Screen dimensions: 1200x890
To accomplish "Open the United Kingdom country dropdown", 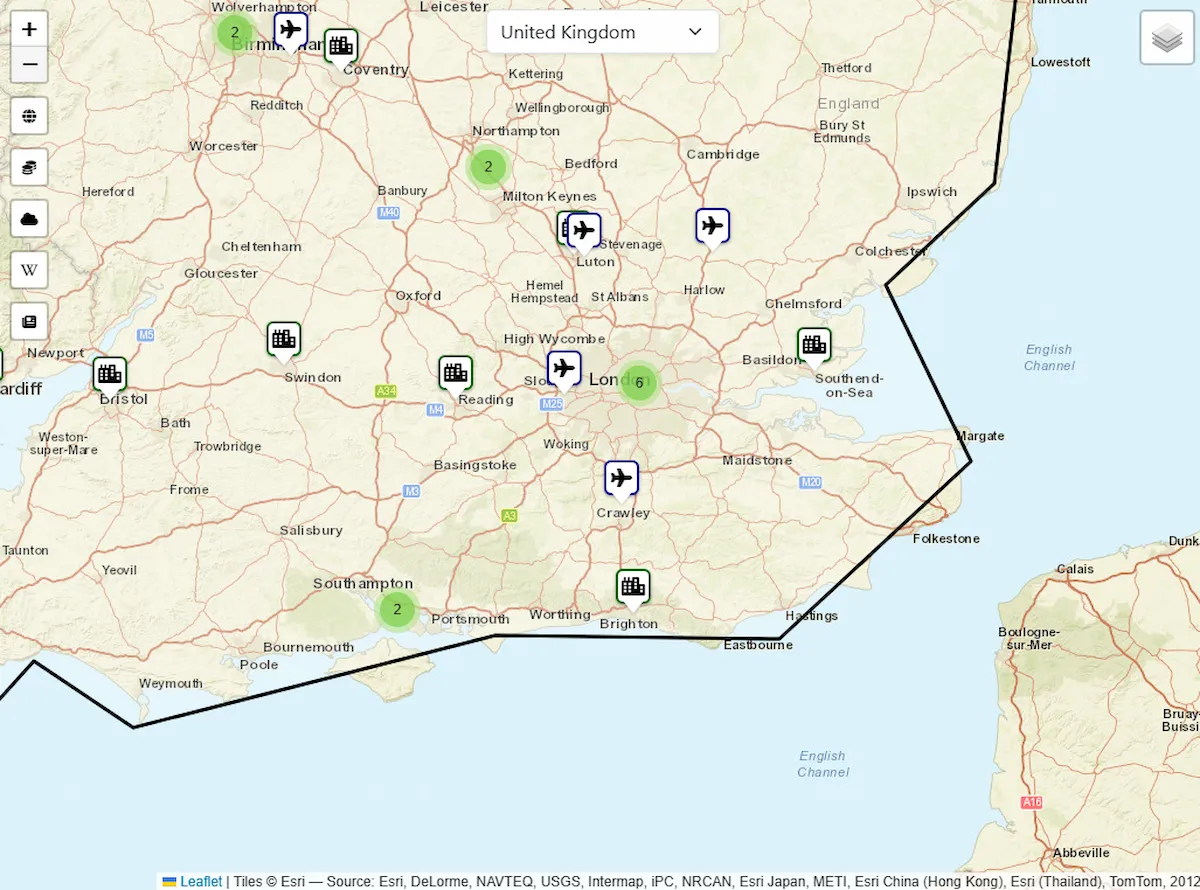I will [x=602, y=32].
